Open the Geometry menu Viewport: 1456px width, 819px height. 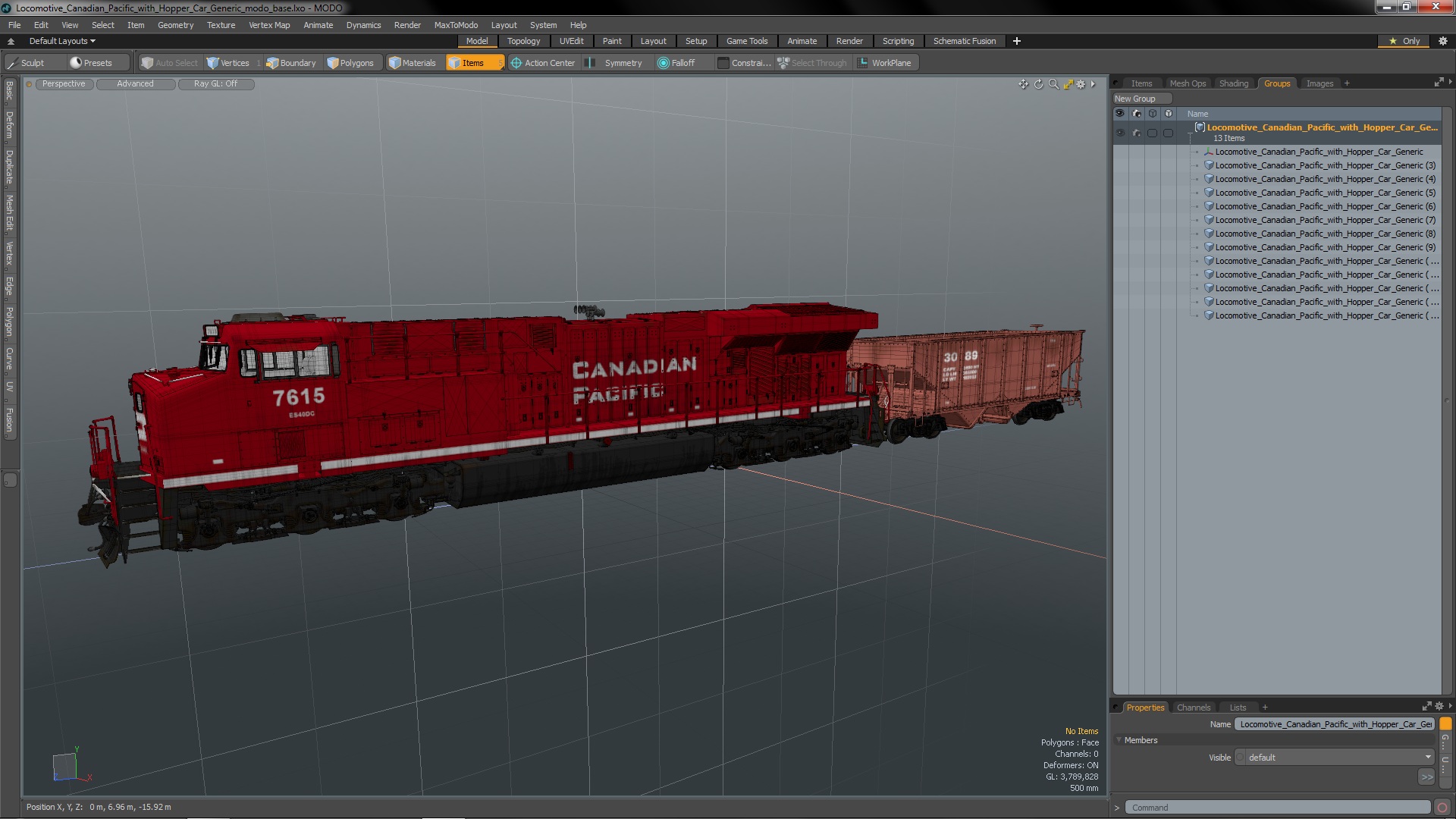tap(175, 25)
